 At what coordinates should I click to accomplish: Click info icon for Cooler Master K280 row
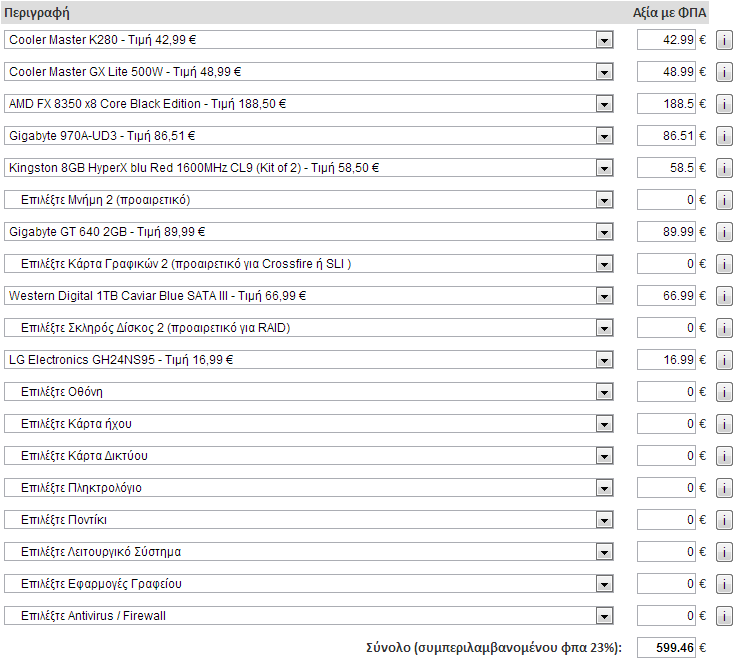pyautogui.click(x=724, y=40)
